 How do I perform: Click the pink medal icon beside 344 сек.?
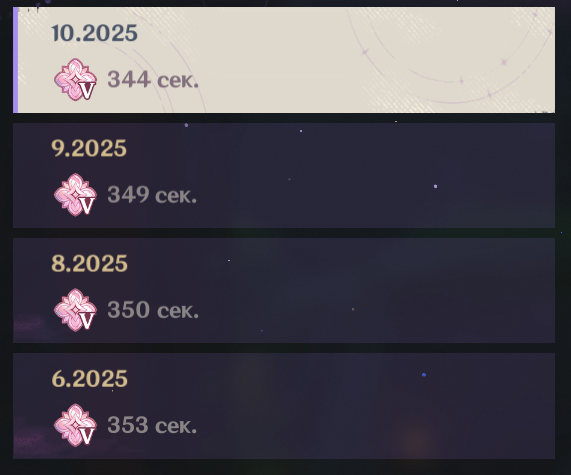tap(75, 79)
